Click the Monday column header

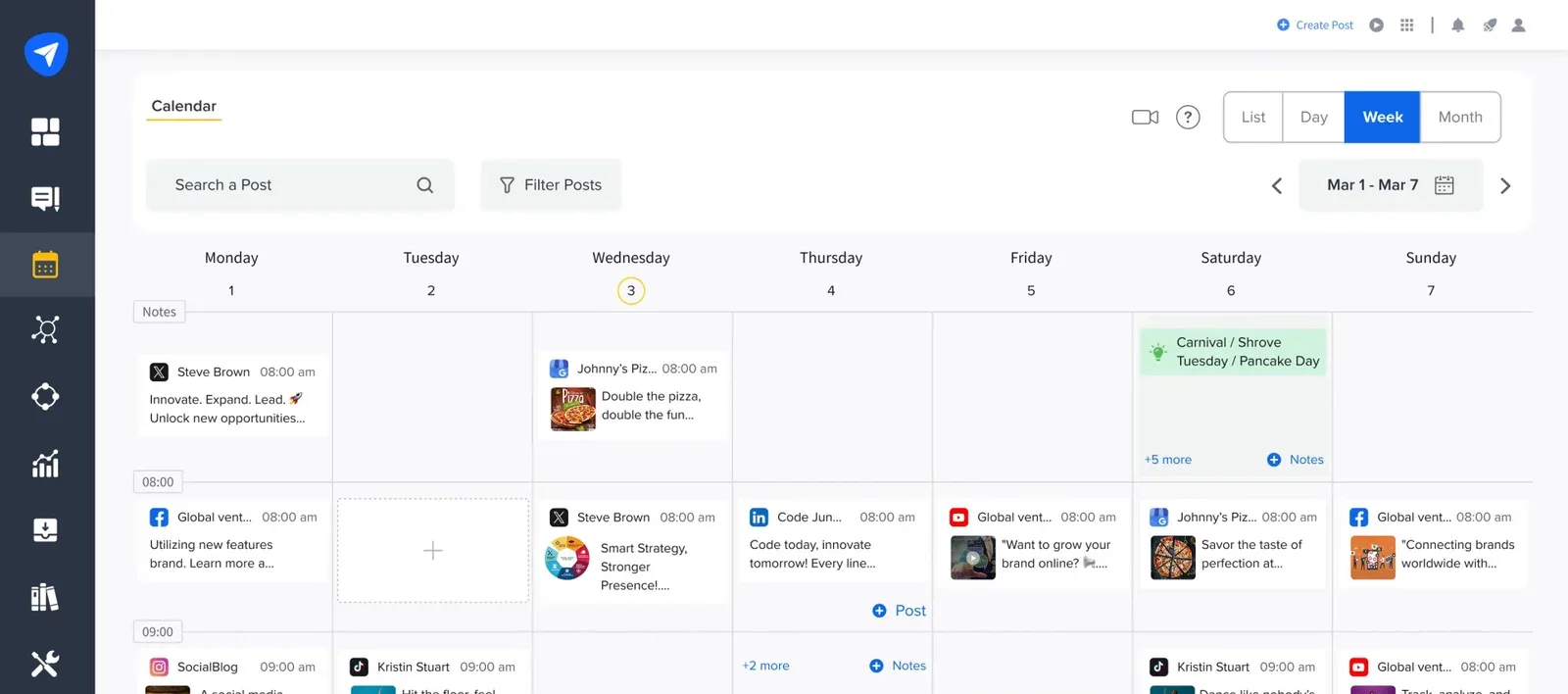coord(231,258)
